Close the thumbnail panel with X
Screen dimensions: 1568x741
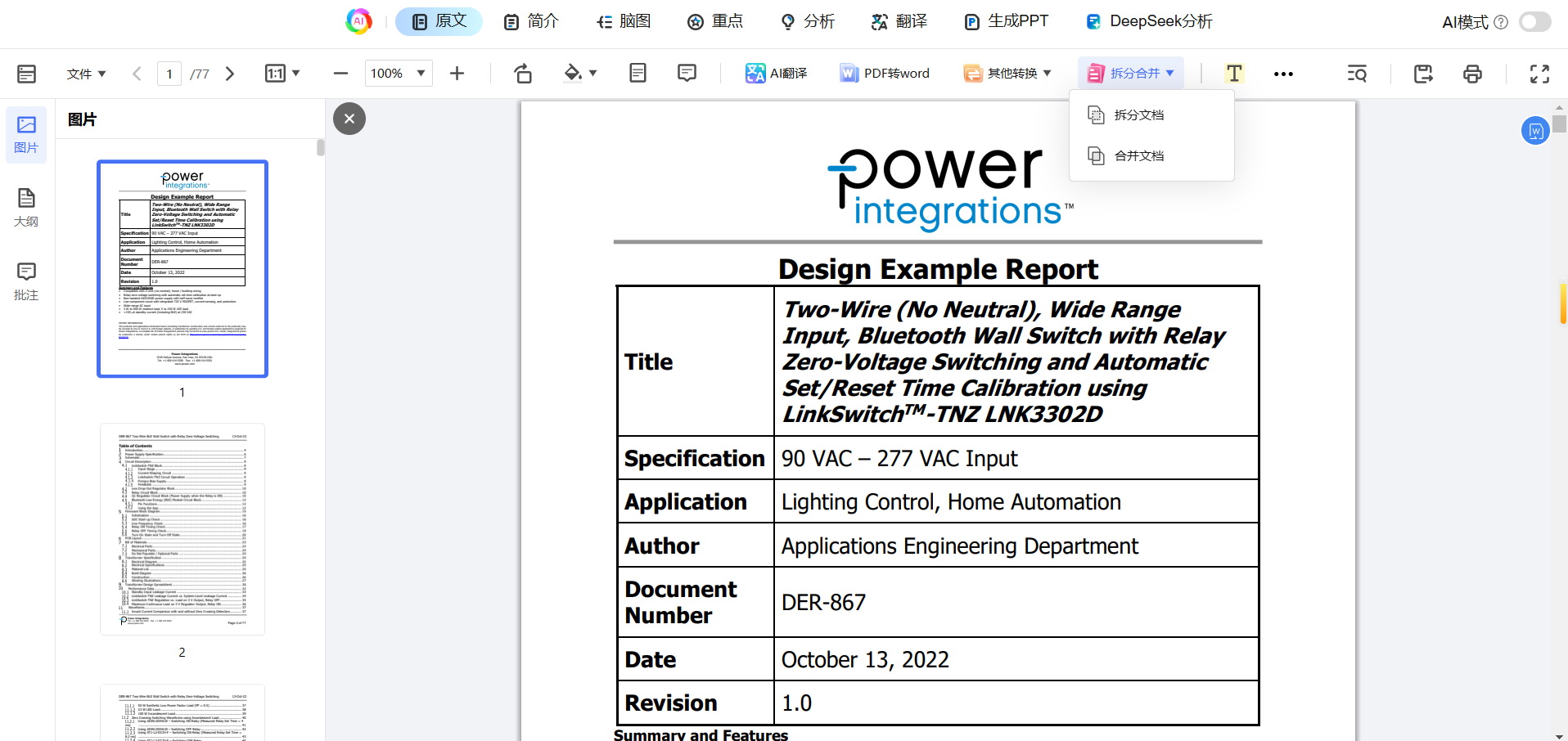(349, 119)
